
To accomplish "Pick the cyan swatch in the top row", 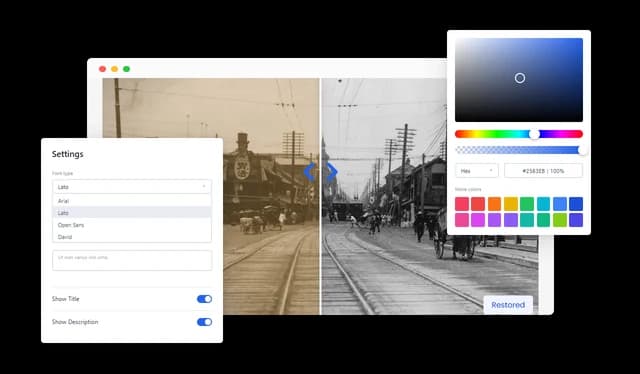I will pos(543,204).
